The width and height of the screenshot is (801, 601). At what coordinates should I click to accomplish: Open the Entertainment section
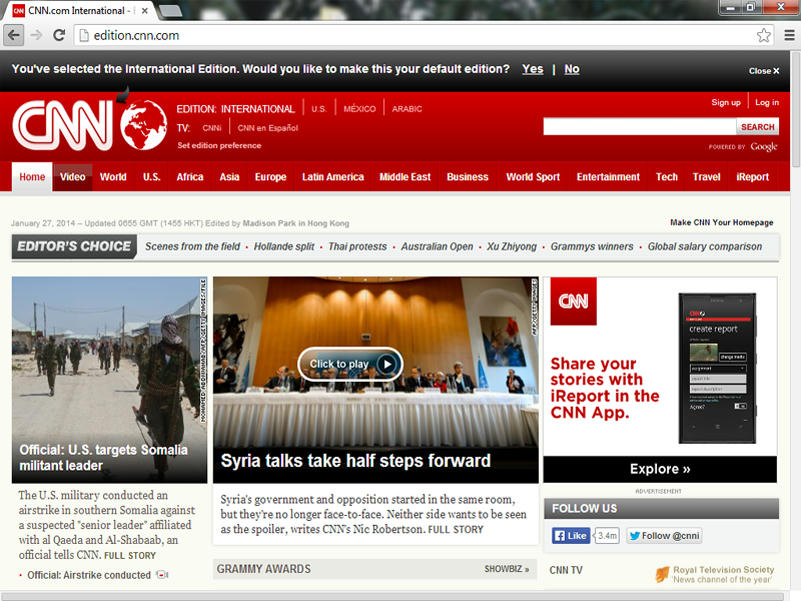tap(608, 177)
